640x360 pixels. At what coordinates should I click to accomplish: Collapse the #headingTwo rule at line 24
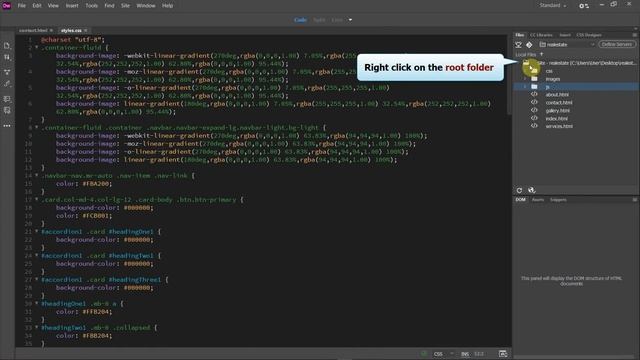click(x=36, y=256)
